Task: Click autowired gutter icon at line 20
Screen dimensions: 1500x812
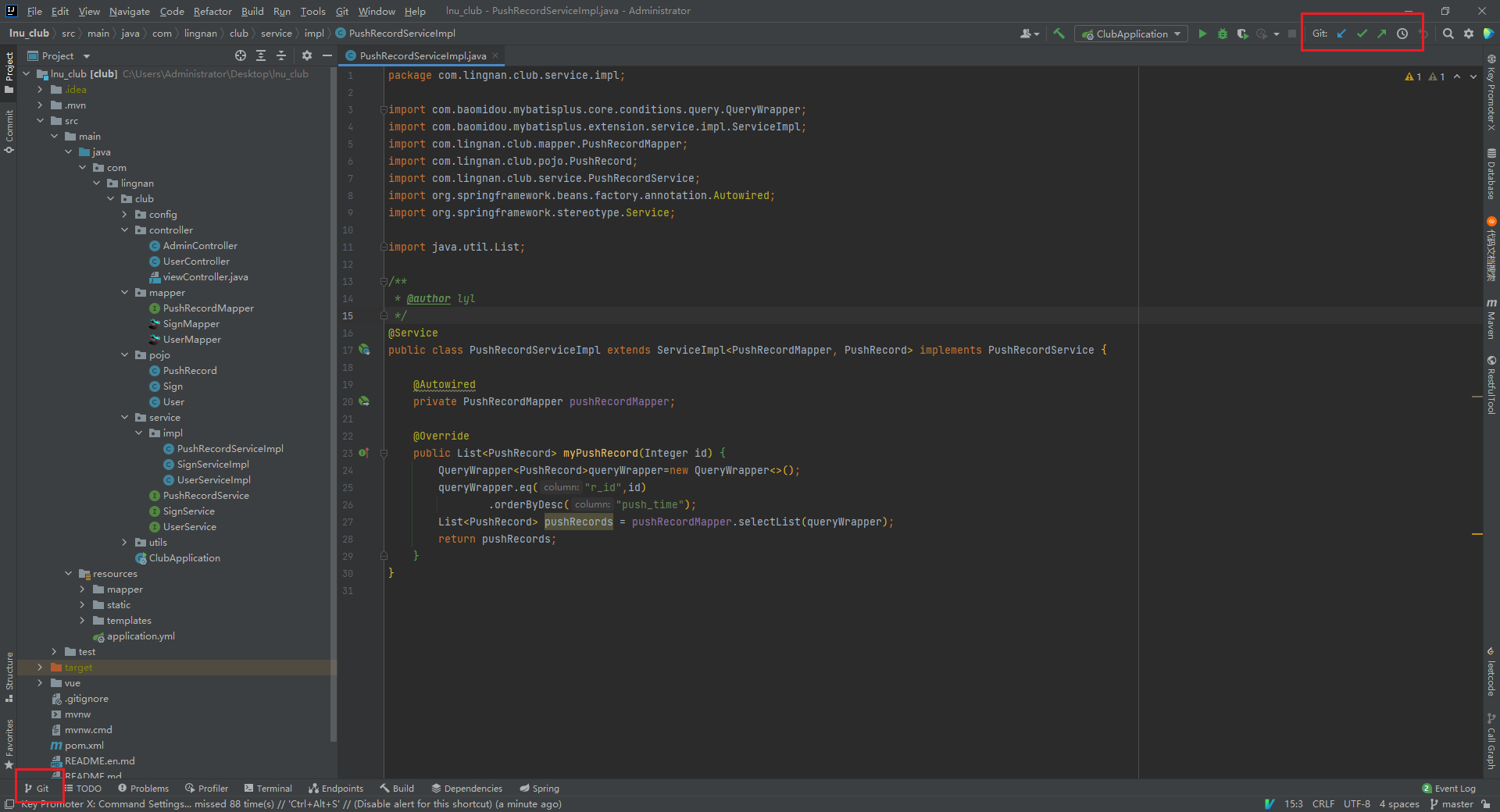Action: (364, 401)
